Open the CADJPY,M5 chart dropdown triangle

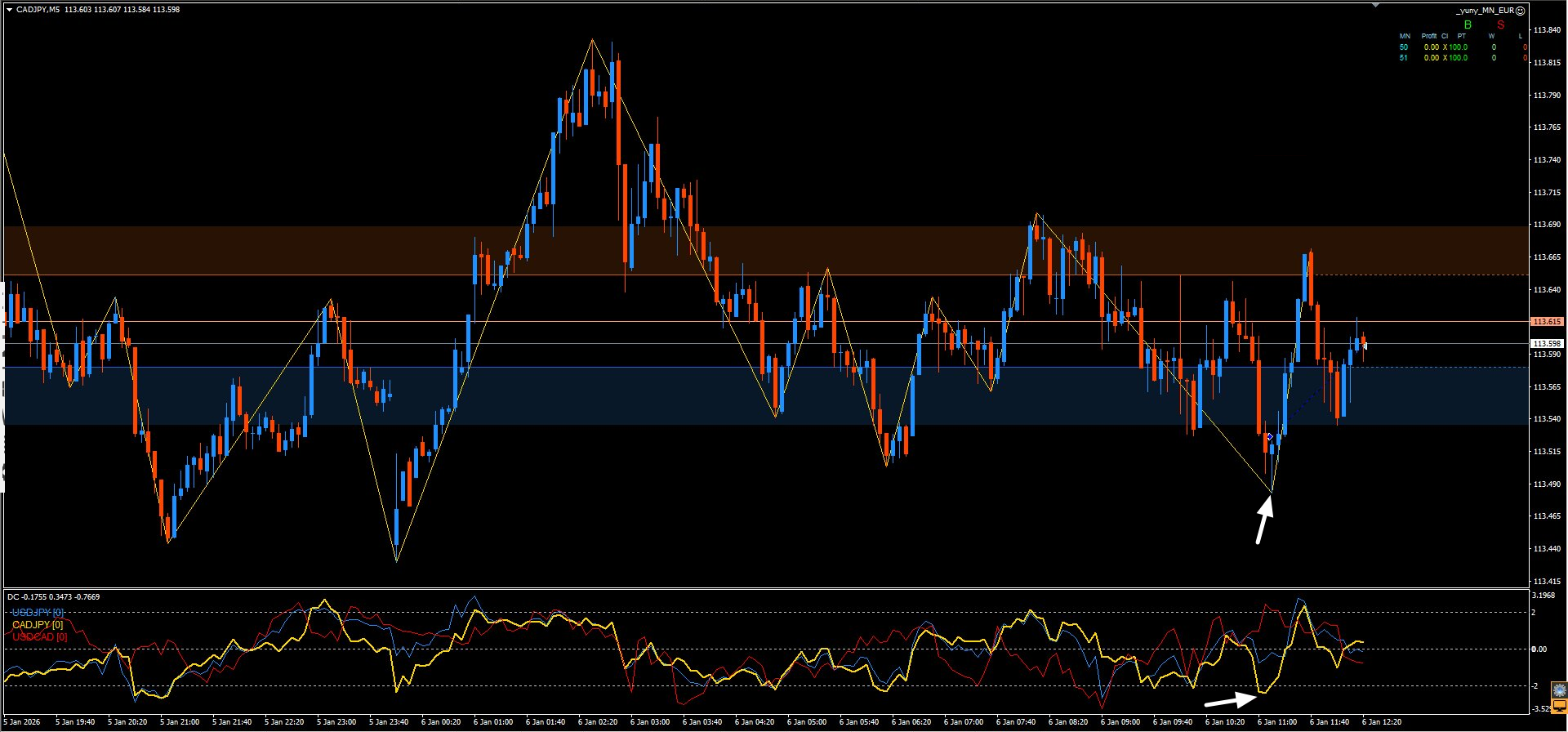pos(9,10)
